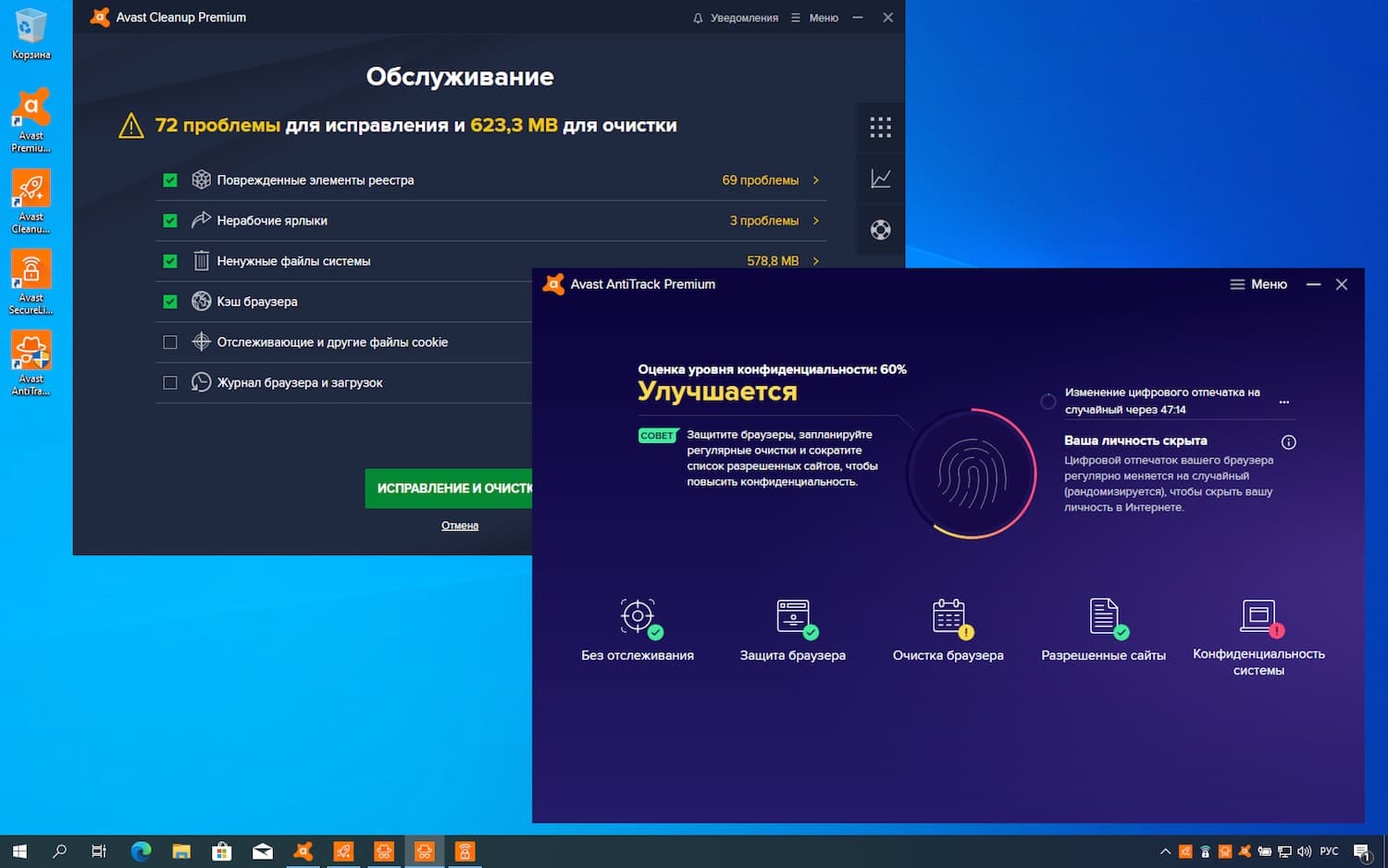Open File Explorer from the taskbar

181,851
